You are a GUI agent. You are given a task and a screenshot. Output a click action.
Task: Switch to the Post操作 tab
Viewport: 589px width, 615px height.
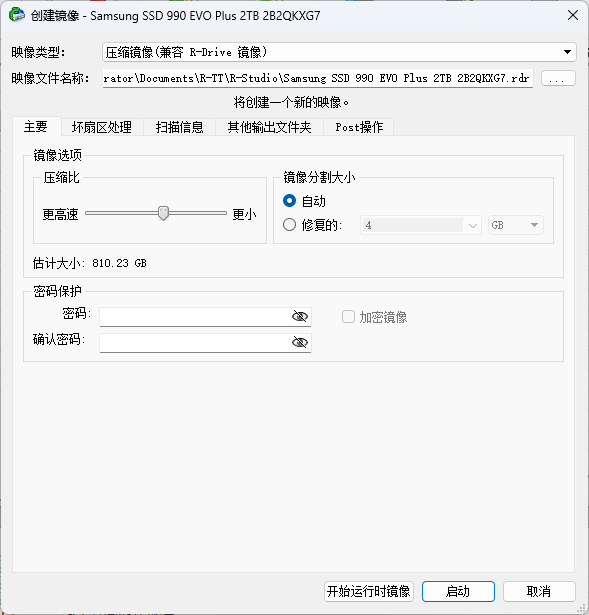click(359, 127)
